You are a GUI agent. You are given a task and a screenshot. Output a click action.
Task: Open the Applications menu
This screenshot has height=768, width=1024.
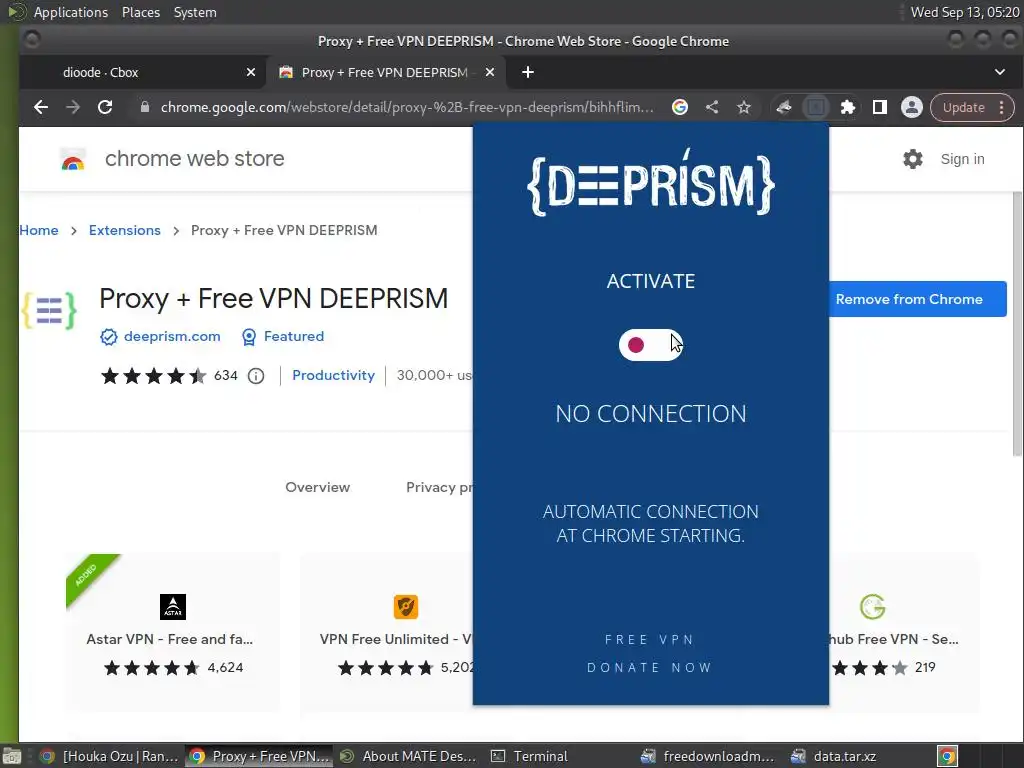[x=71, y=12]
